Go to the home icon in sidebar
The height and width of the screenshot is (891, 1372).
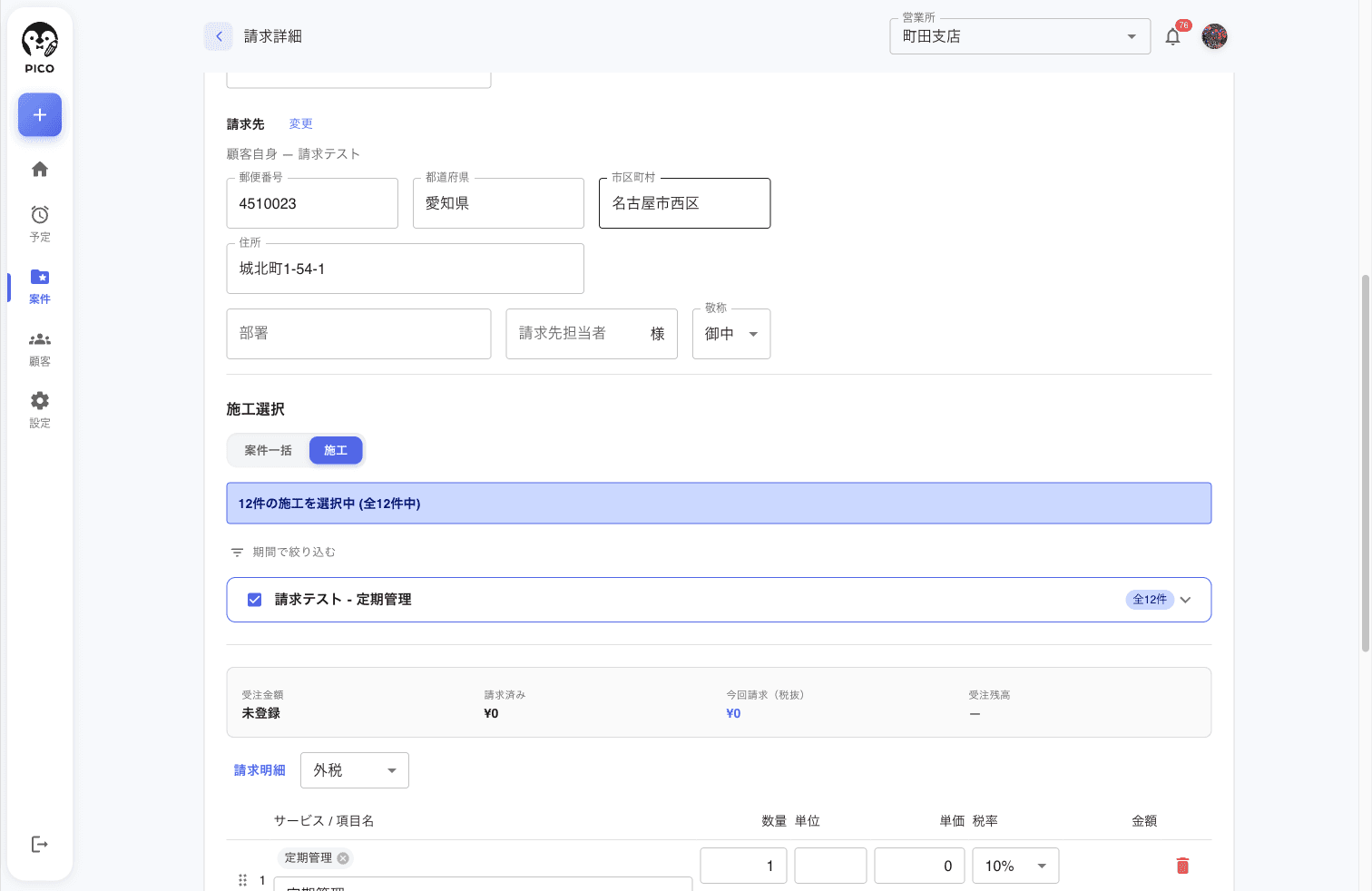(40, 169)
